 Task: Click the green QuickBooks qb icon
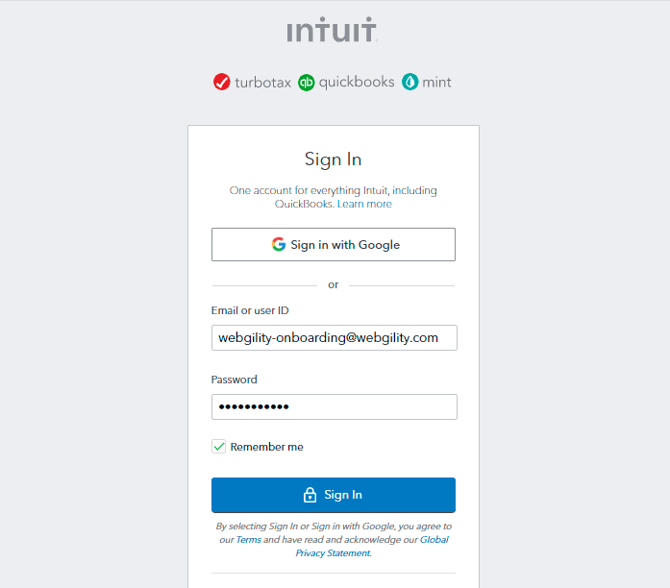point(306,82)
